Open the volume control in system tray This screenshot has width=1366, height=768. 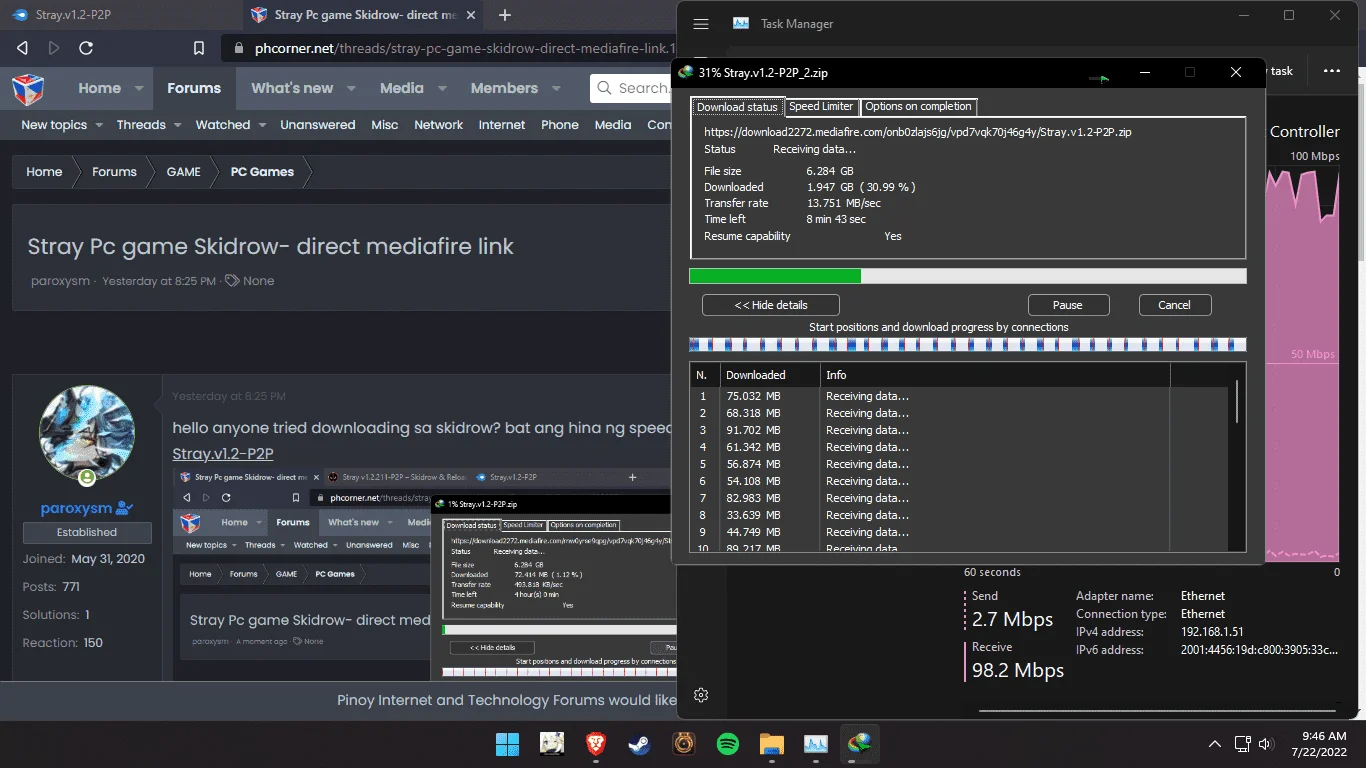click(x=1266, y=744)
